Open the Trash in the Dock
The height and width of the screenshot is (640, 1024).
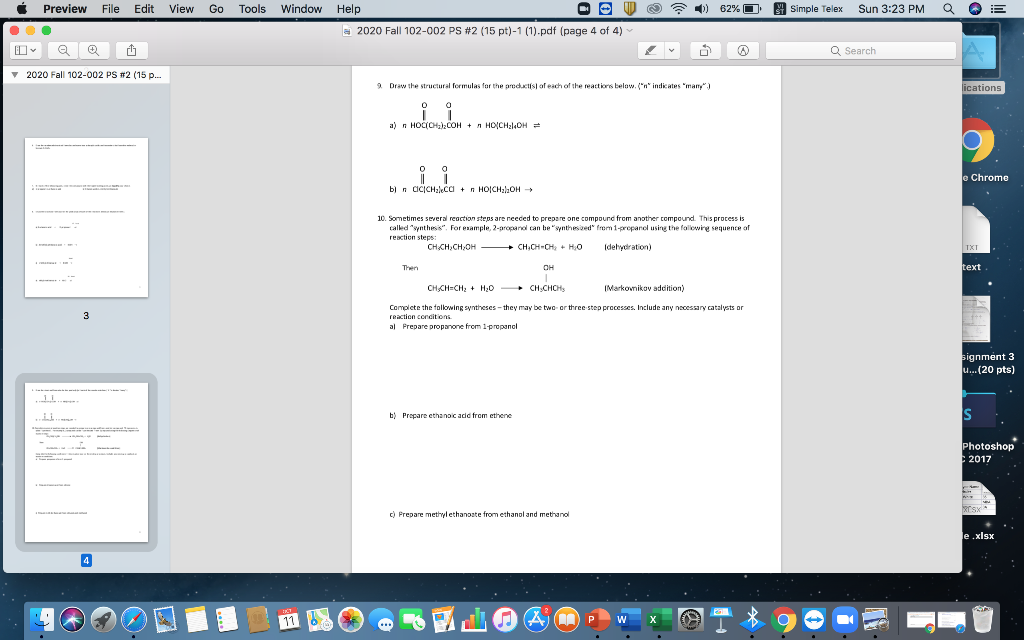(x=982, y=619)
